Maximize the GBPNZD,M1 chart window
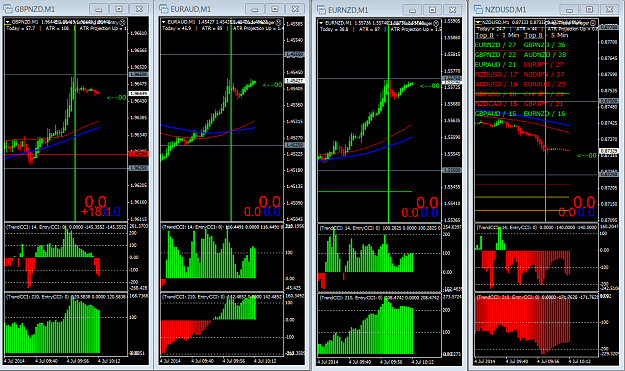The width and height of the screenshot is (625, 371). [x=119, y=9]
